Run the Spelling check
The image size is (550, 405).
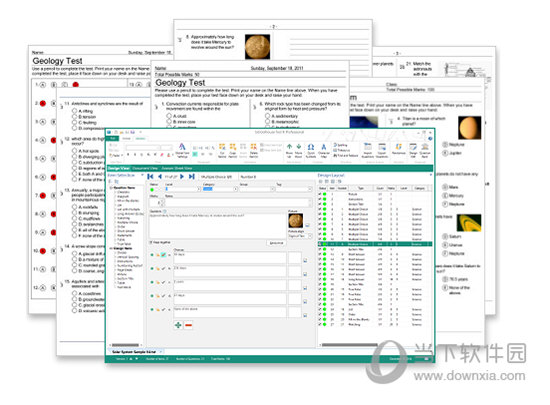coord(340,145)
